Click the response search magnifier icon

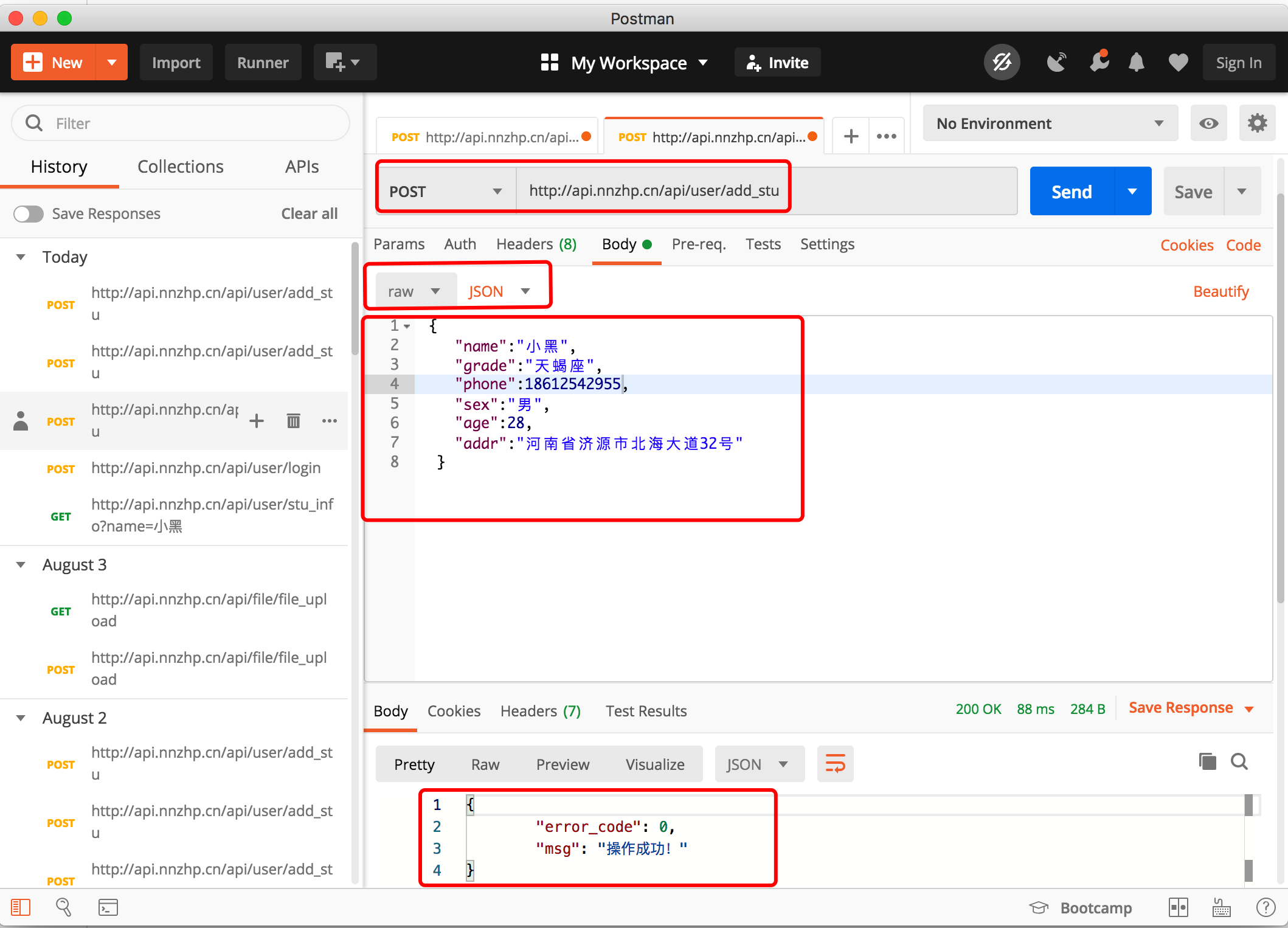coord(1239,761)
